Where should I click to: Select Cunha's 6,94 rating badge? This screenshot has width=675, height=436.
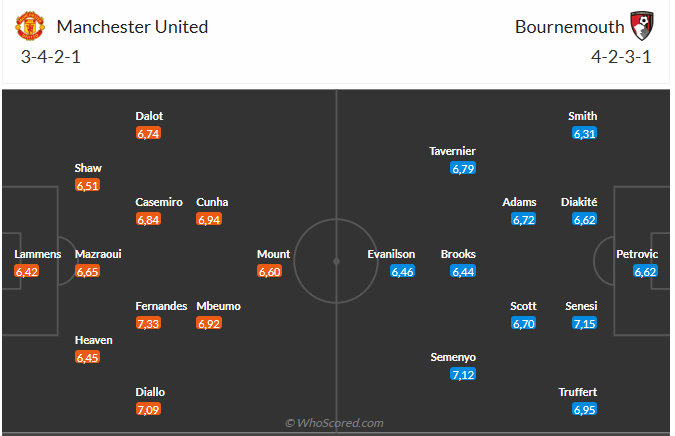click(x=209, y=220)
